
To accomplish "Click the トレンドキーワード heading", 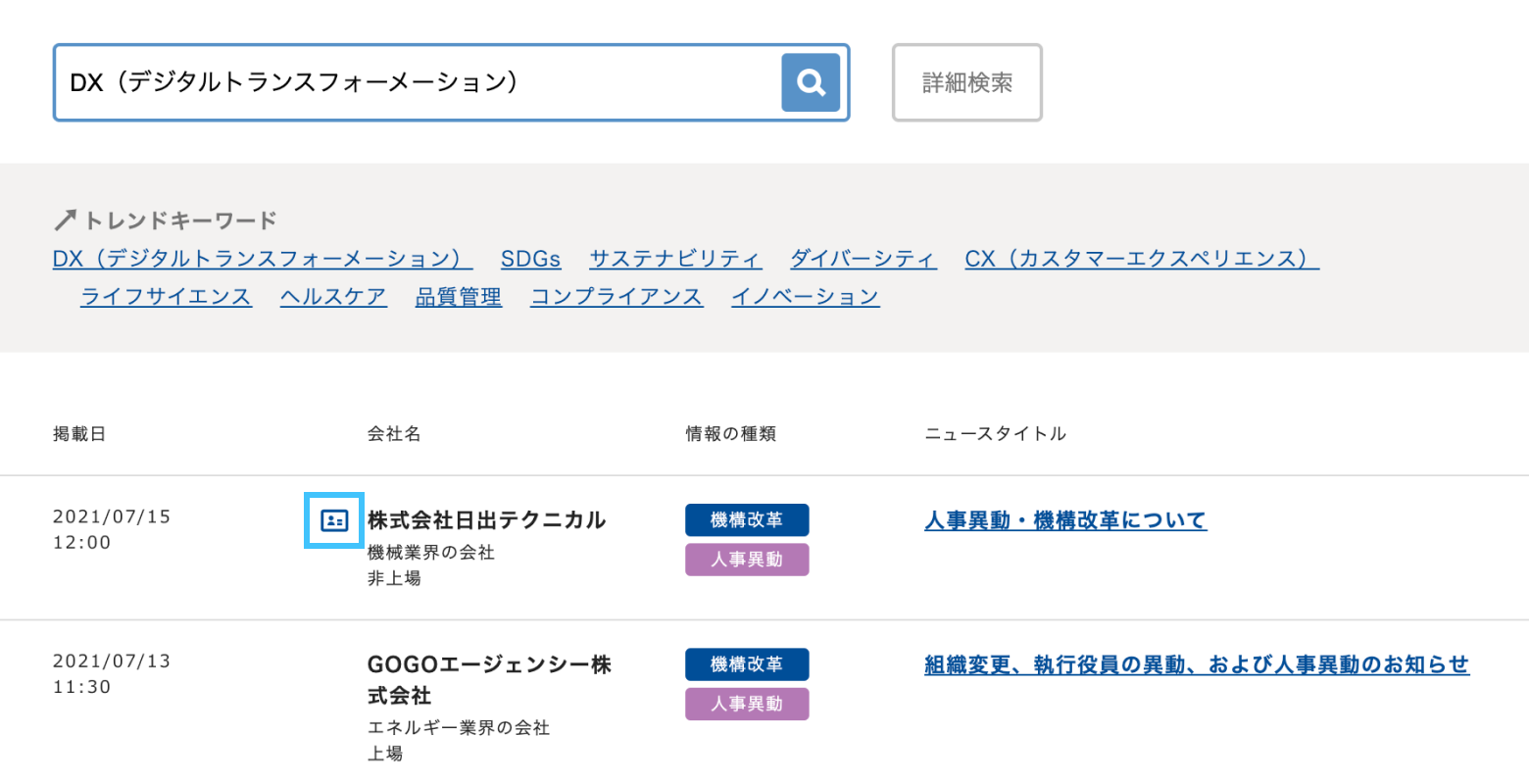I will [166, 220].
